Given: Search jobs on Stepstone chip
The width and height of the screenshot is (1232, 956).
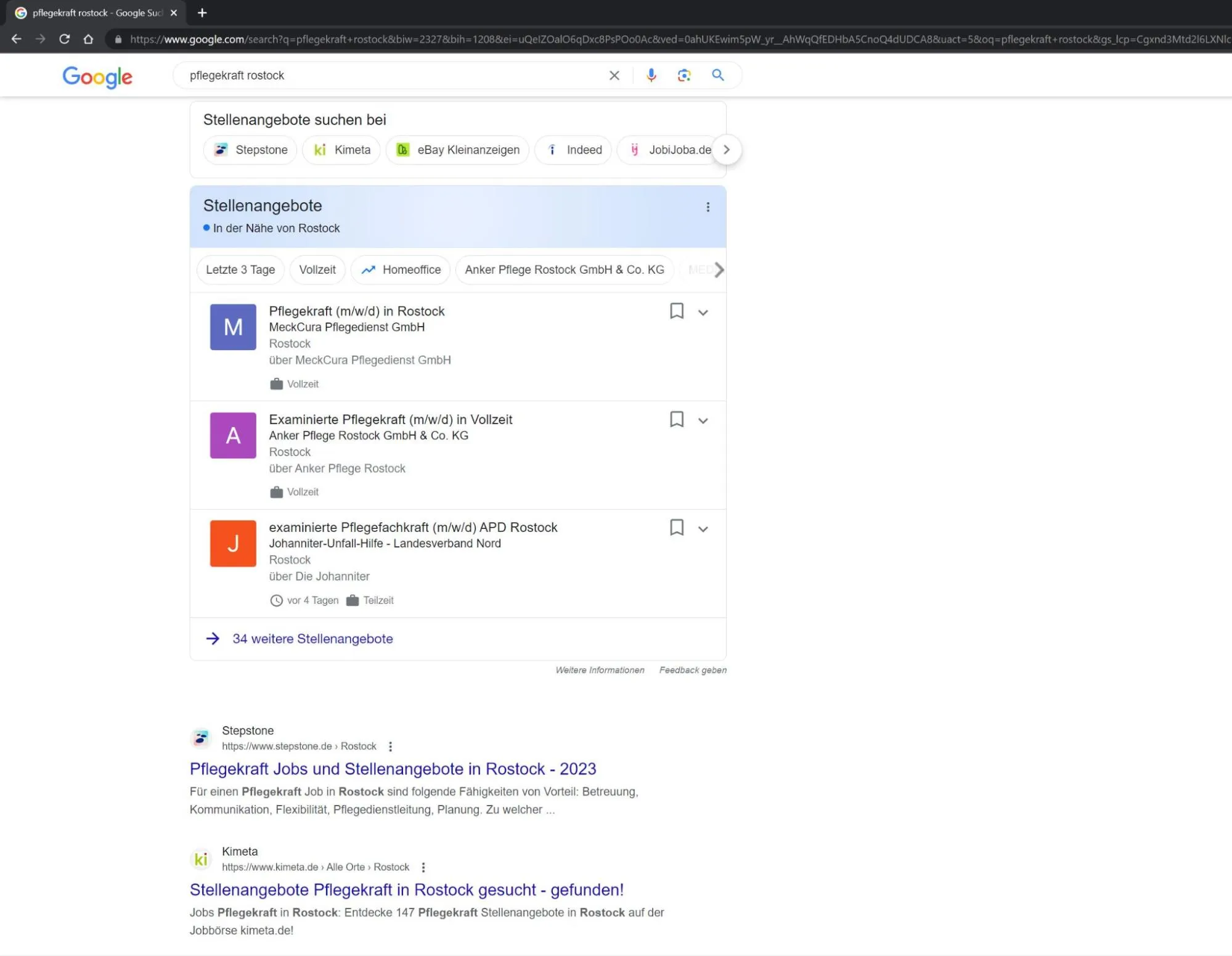Looking at the screenshot, I should (250, 150).
